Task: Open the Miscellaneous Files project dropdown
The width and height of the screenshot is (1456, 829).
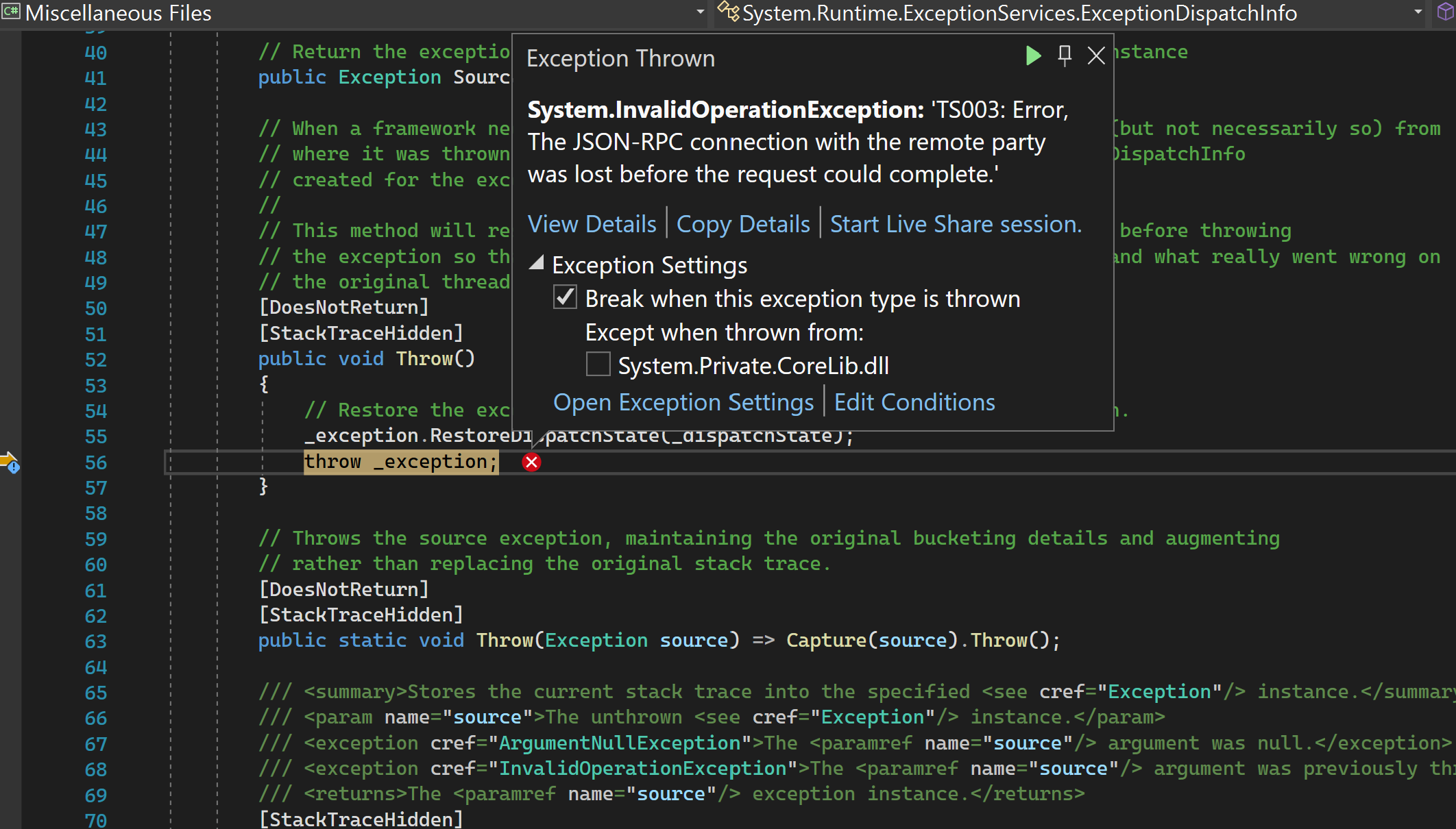Action: [699, 12]
